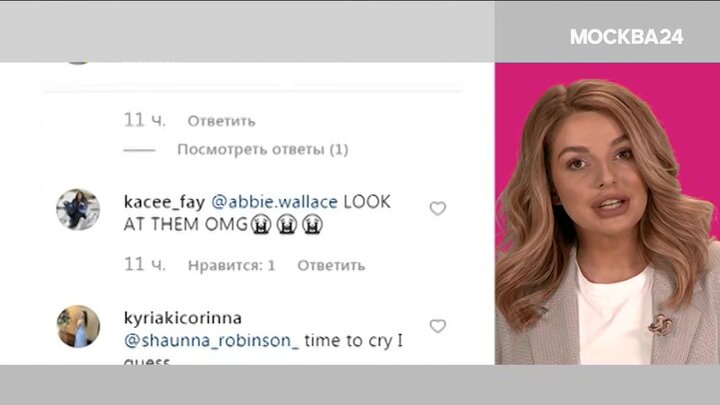Click the crying emojis after OMG
The width and height of the screenshot is (720, 405).
[x=287, y=225]
